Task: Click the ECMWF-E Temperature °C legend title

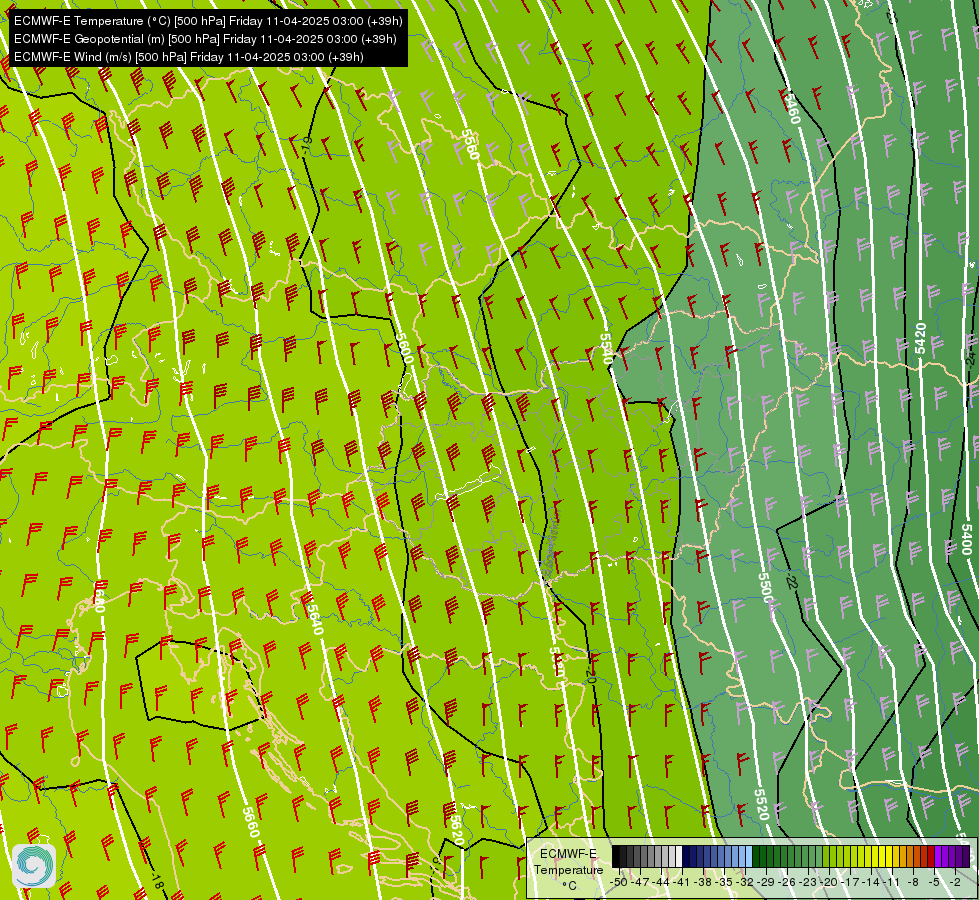Action: (x=568, y=869)
